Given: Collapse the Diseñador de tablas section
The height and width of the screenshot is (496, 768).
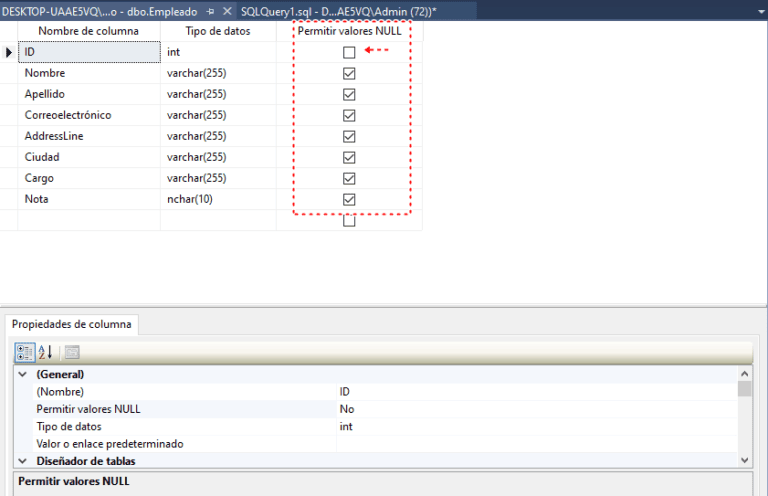Looking at the screenshot, I should coord(23,461).
